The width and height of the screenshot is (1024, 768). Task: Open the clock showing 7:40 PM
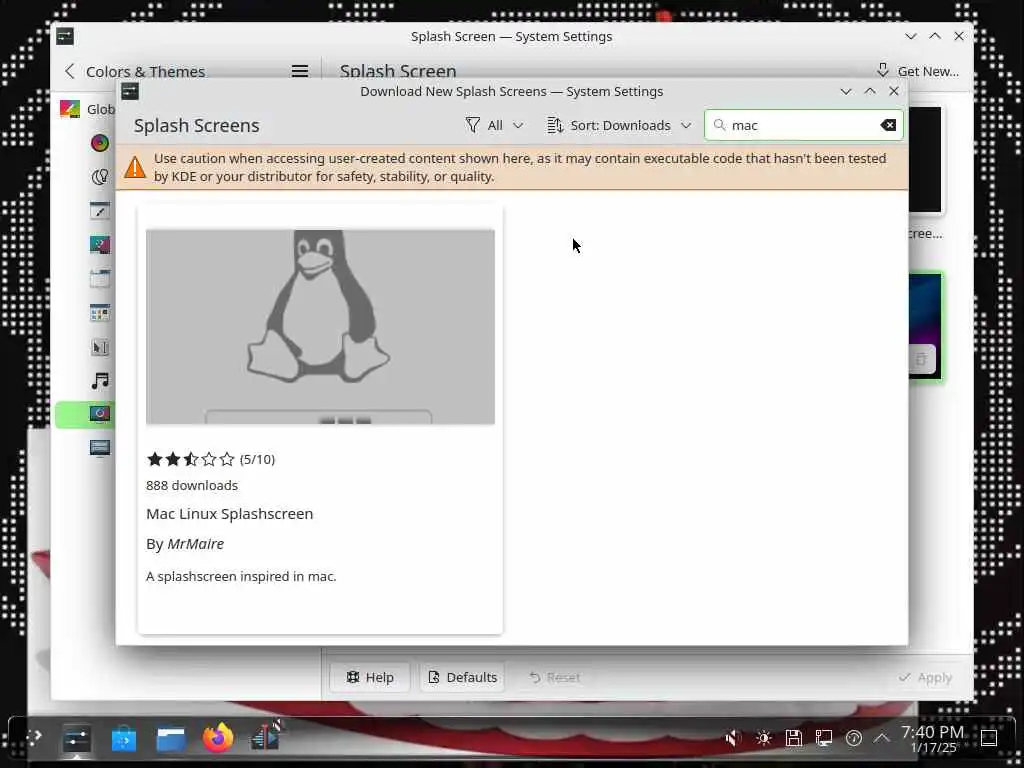coord(933,739)
